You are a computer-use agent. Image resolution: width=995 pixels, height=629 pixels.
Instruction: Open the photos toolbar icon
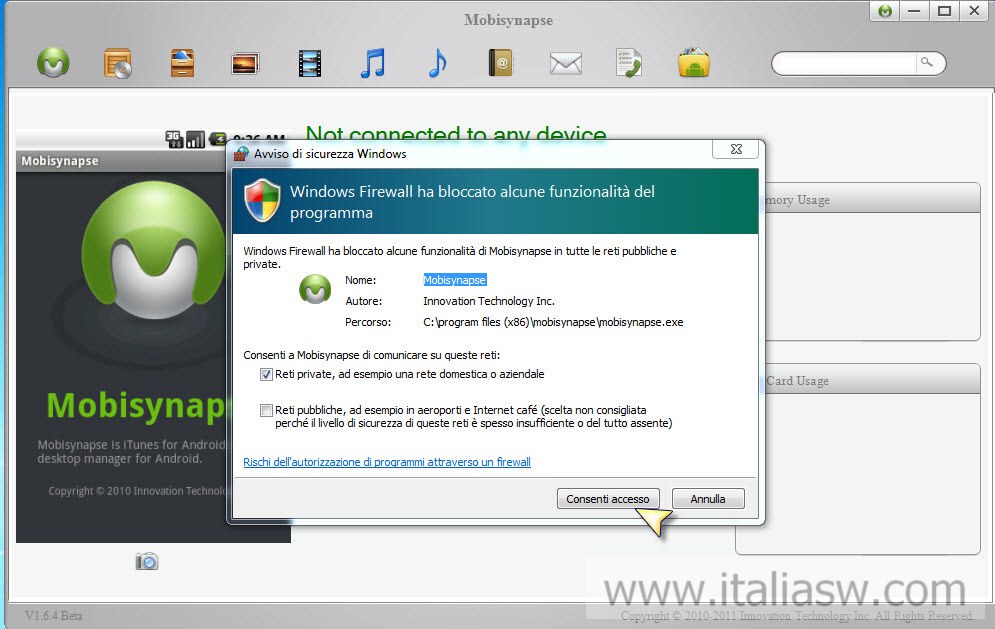tap(245, 63)
